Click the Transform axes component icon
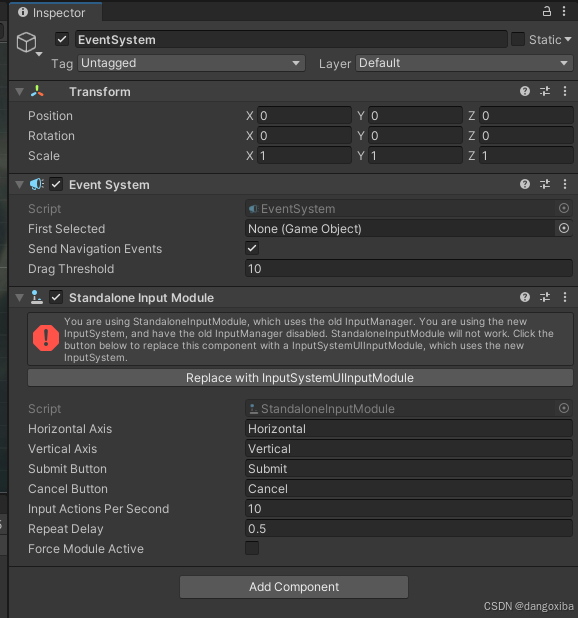Image resolution: width=578 pixels, height=618 pixels. click(x=37, y=91)
